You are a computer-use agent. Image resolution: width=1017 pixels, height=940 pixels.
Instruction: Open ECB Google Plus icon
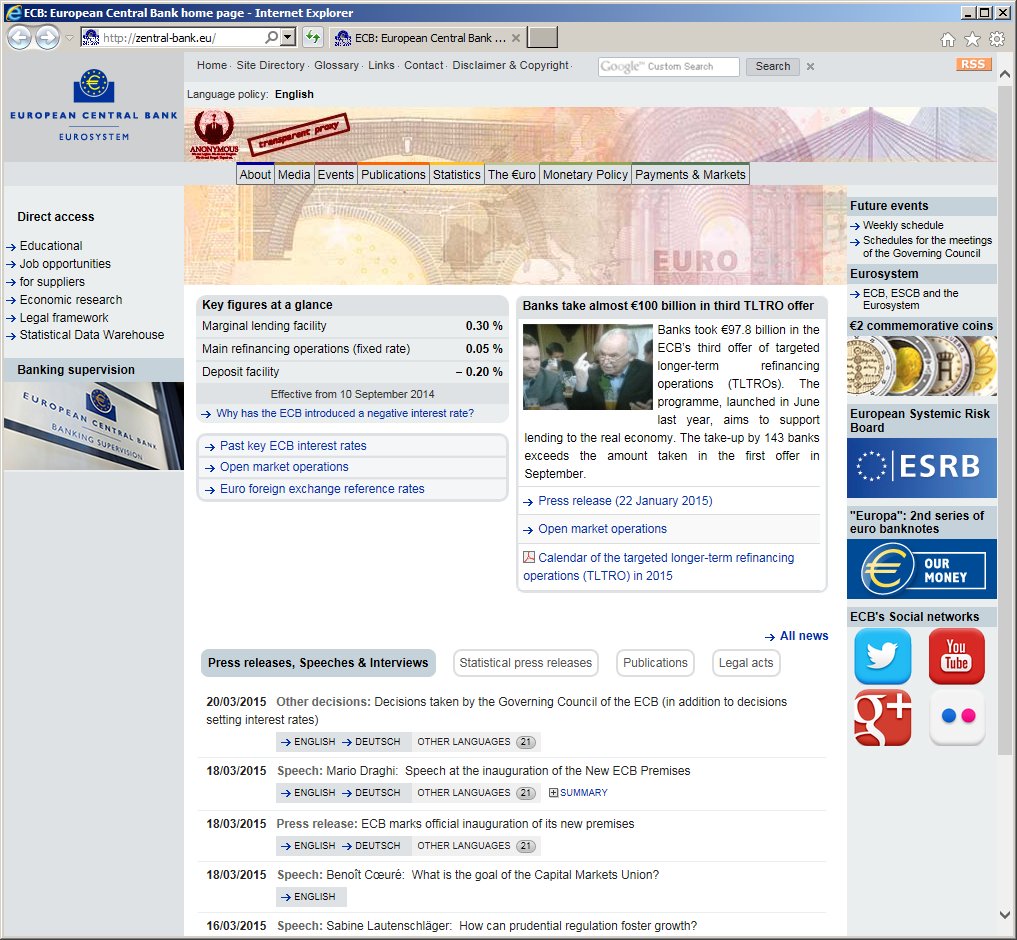coord(883,717)
